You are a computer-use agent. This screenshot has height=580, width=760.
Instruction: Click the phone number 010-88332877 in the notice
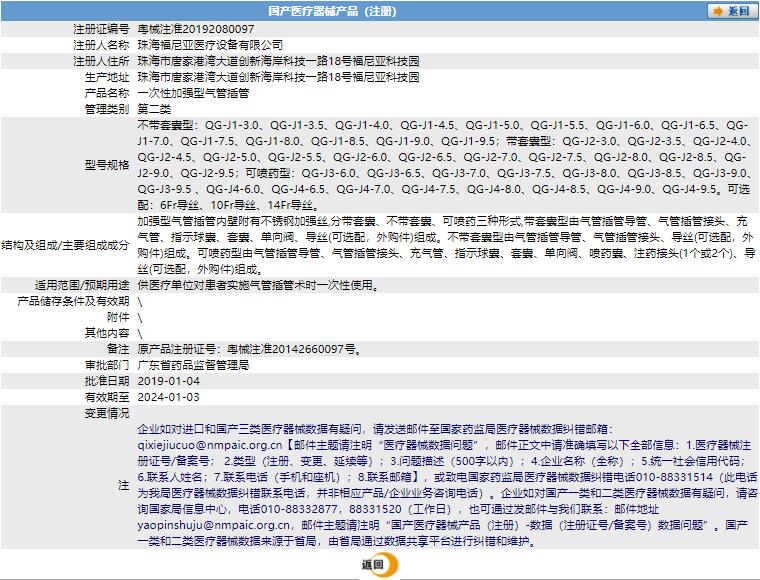point(299,509)
